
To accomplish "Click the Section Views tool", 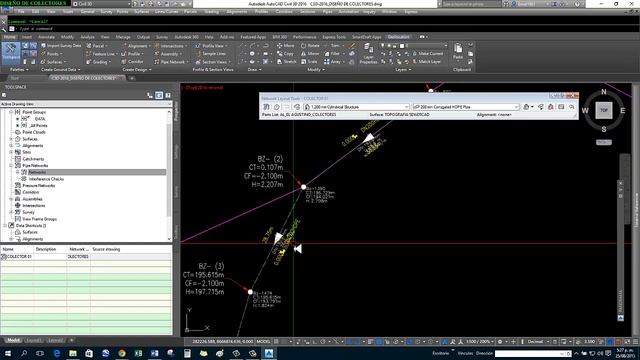I will (212, 62).
